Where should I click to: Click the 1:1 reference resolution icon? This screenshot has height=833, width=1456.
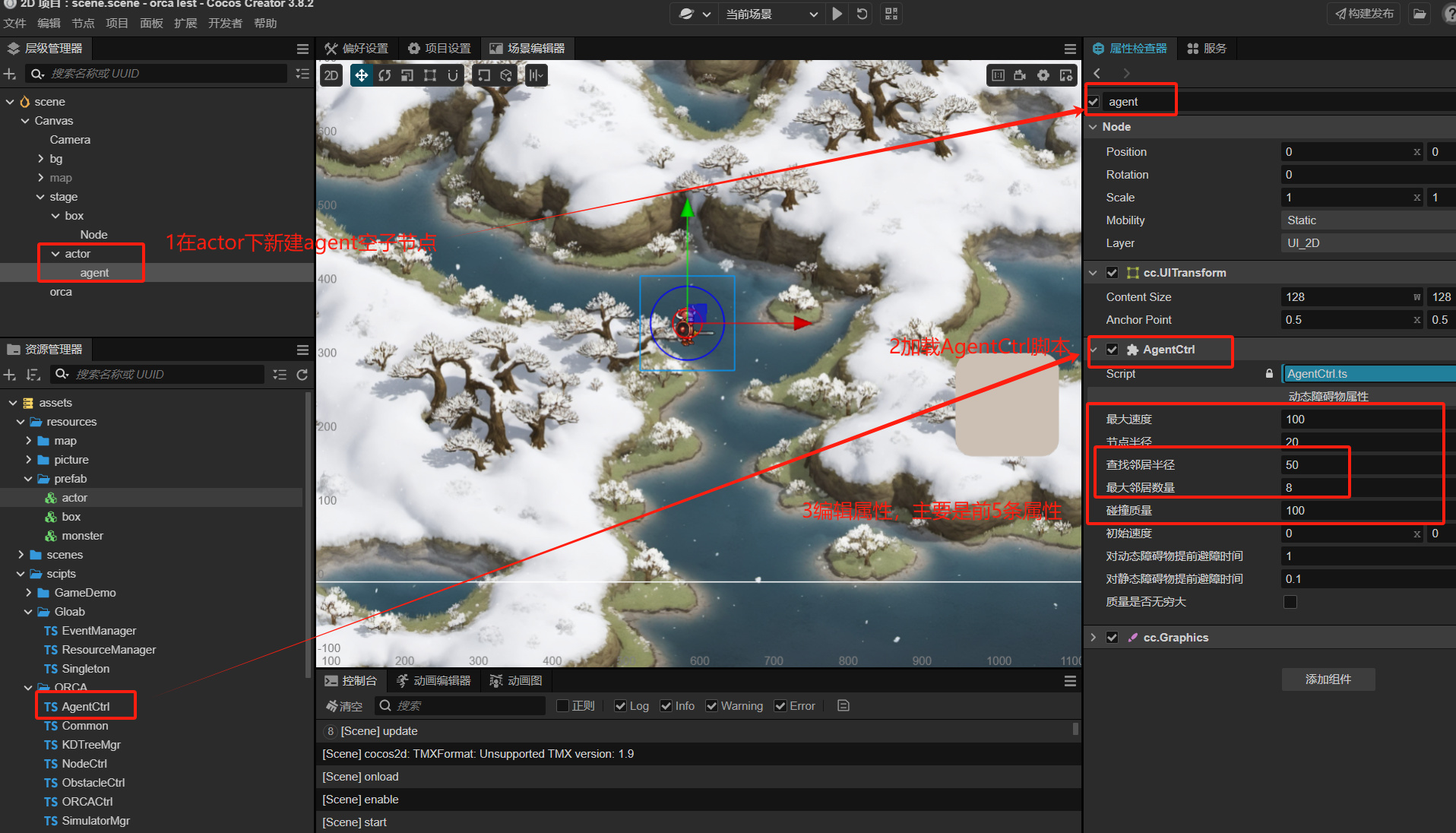tap(998, 75)
